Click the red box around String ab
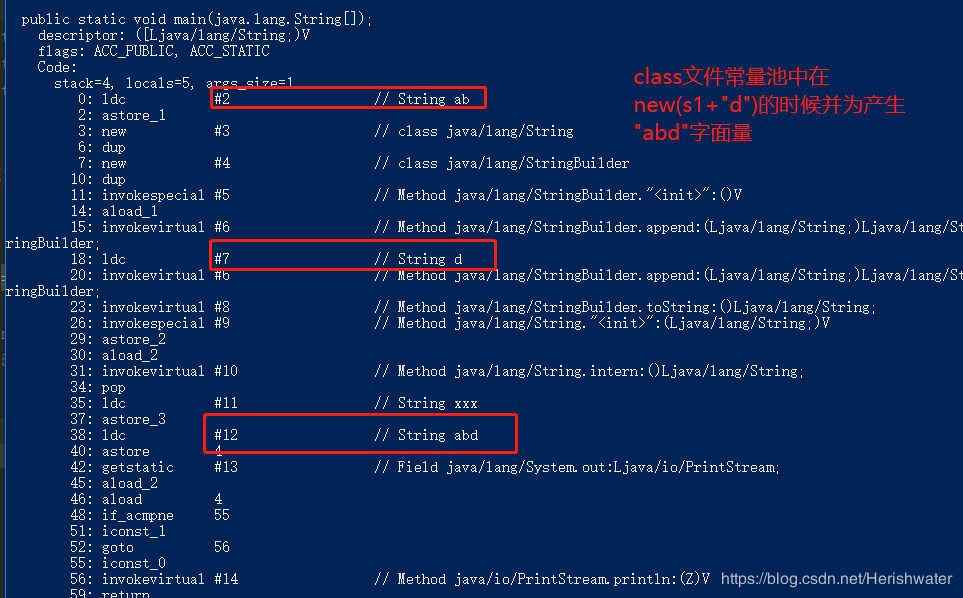The width and height of the screenshot is (963, 598). coord(348,98)
